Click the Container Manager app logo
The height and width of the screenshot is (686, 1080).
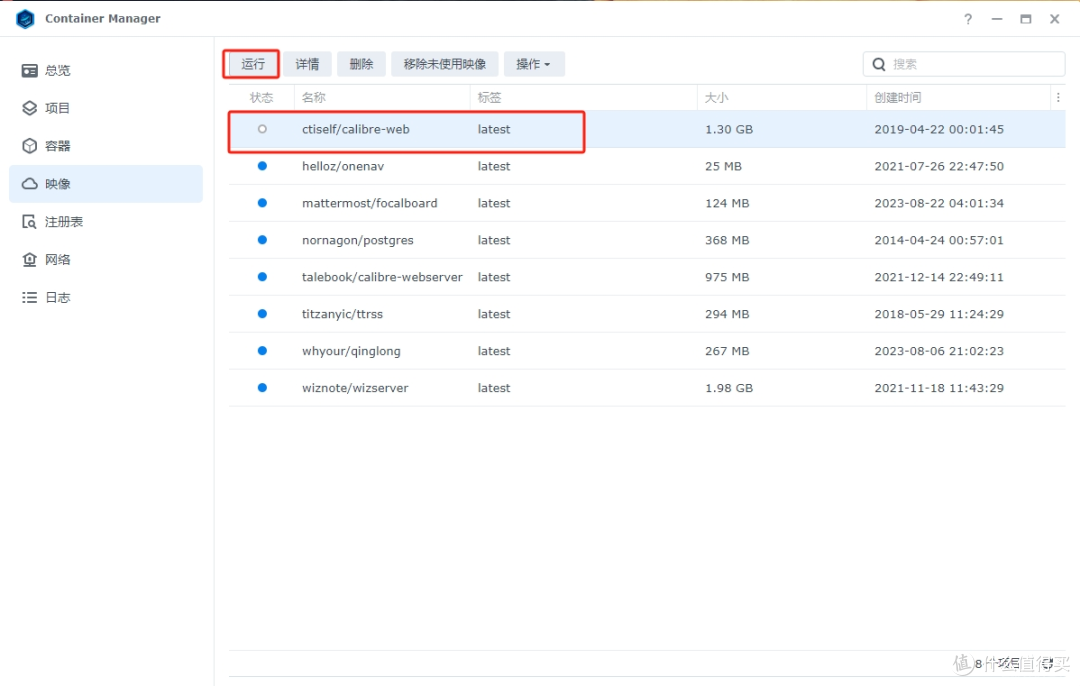(x=25, y=19)
